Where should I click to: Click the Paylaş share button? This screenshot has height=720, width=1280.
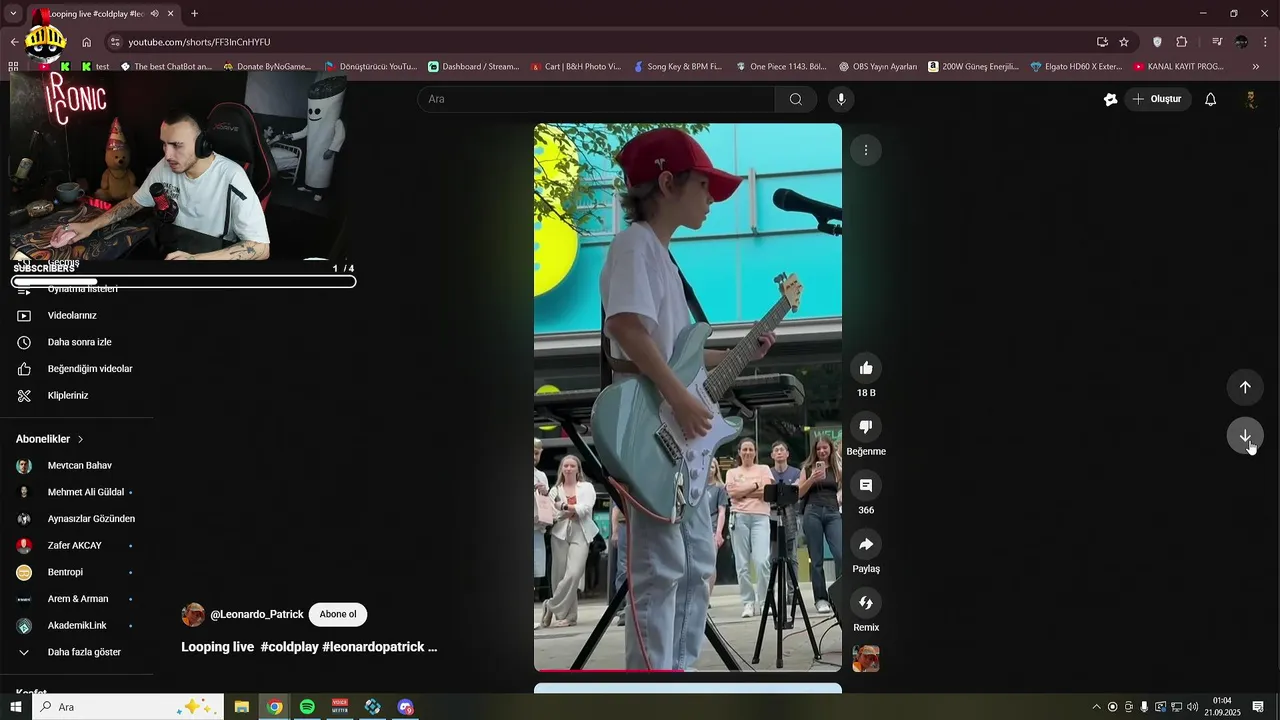pos(866,544)
